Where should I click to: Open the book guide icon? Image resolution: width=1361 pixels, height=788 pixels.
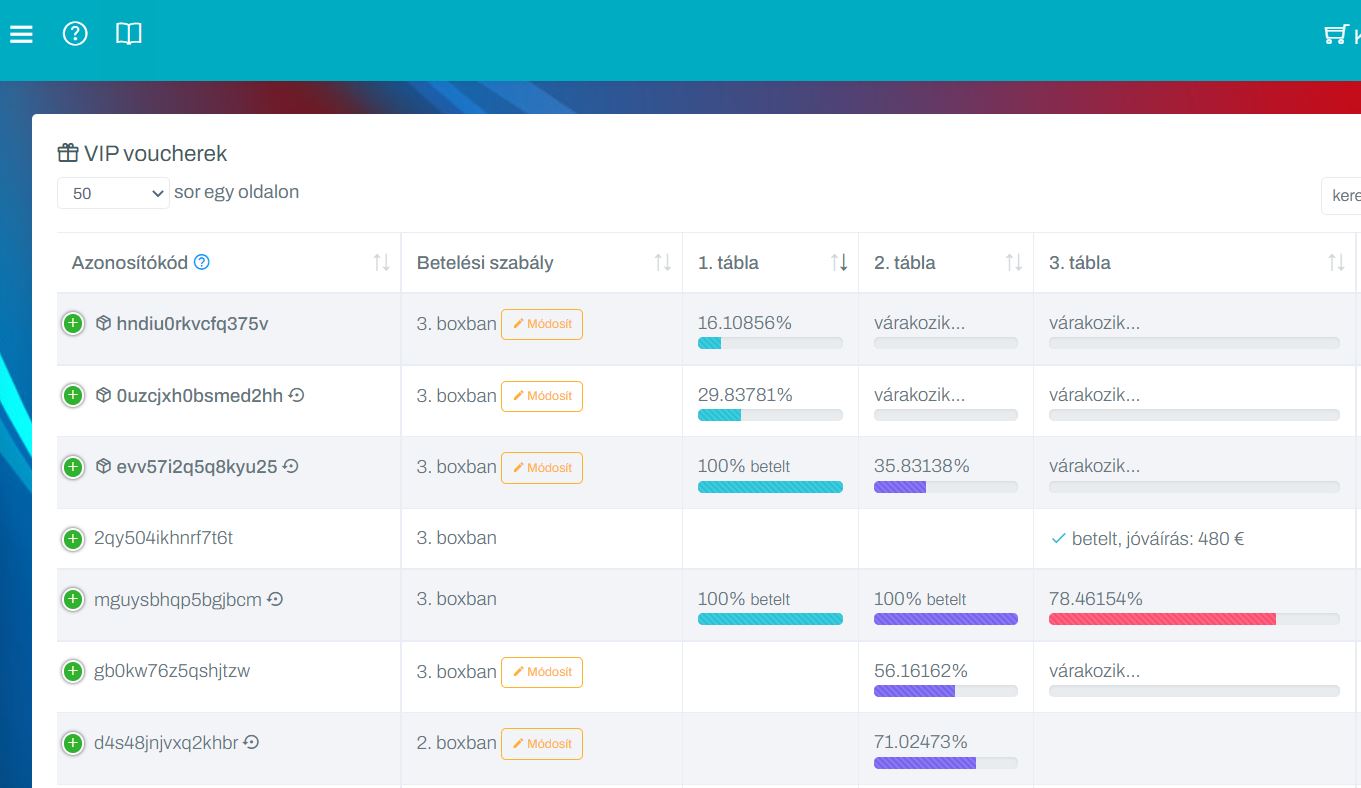pyautogui.click(x=129, y=34)
